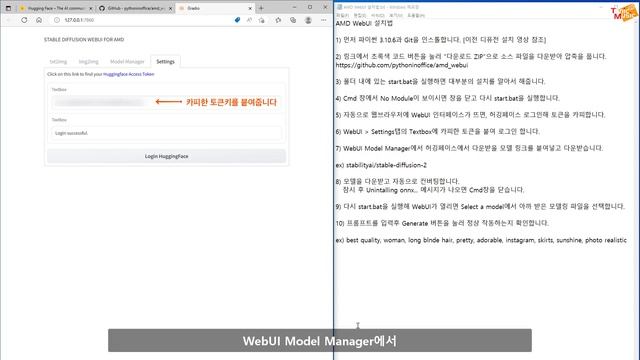Click the 'AMD WebUI' heading line in Notepad
The height and width of the screenshot is (360, 640).
click(364, 23)
